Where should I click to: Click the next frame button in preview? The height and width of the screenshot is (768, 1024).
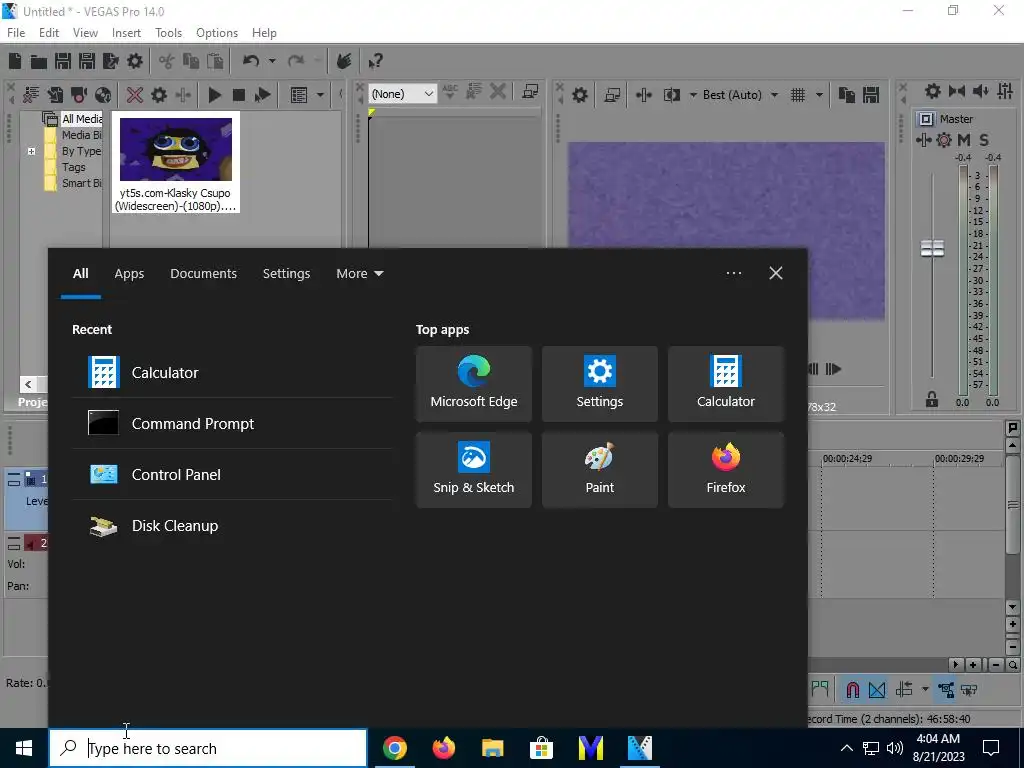tap(833, 369)
